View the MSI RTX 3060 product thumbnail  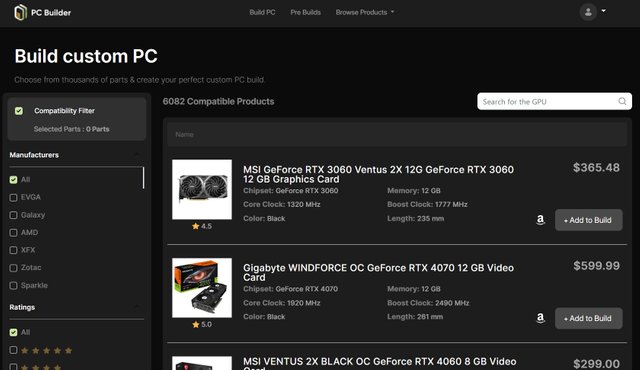coord(202,190)
